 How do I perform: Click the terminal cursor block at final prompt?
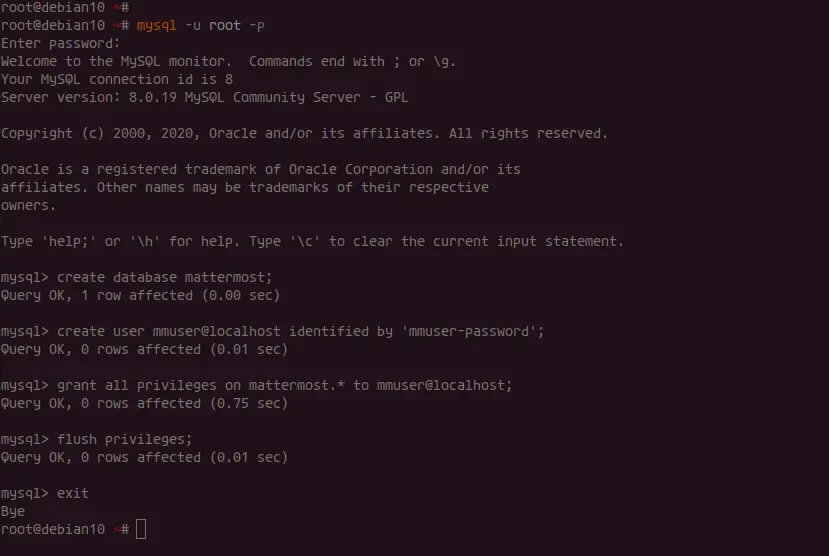(x=141, y=529)
